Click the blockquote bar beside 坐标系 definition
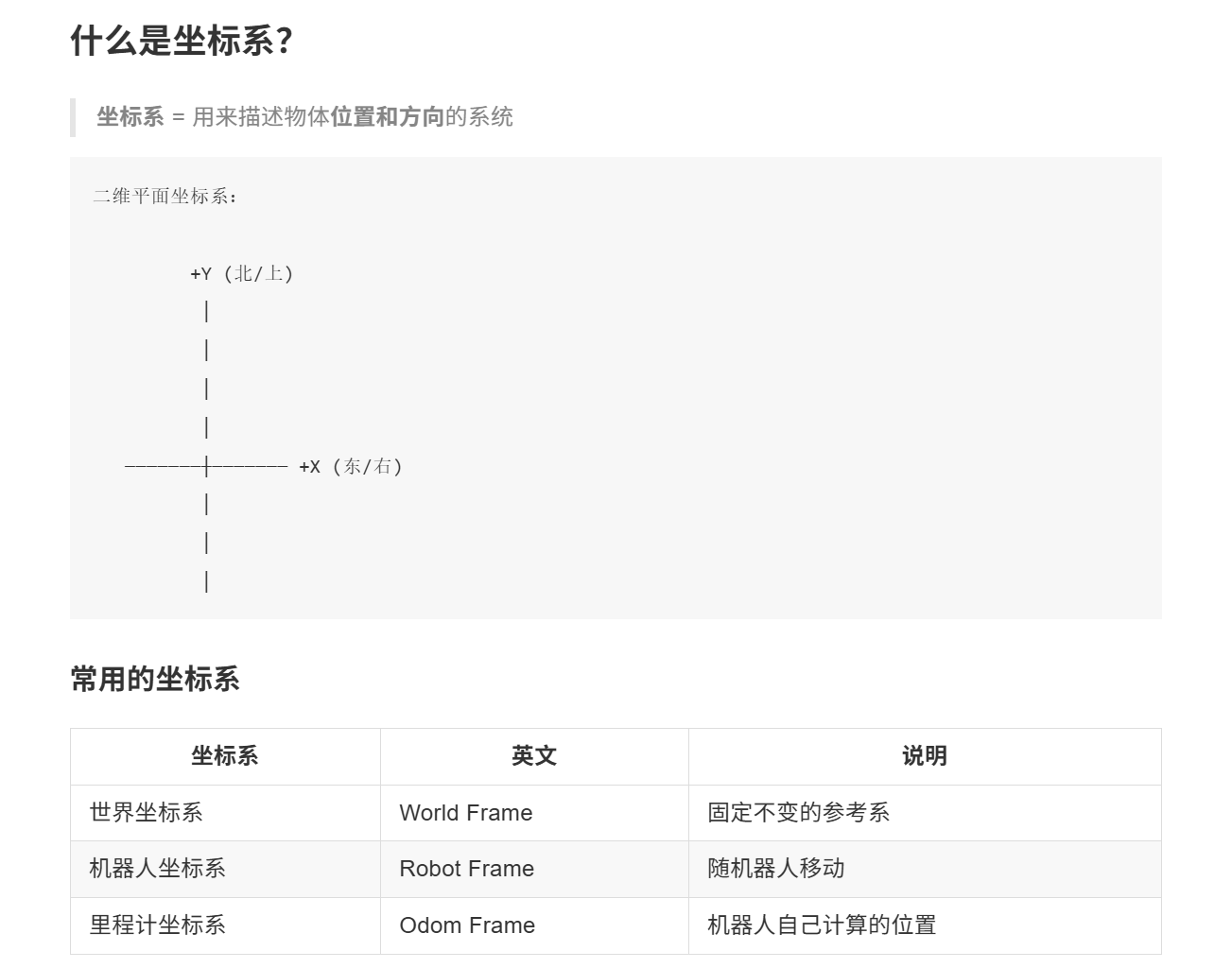 click(x=73, y=117)
